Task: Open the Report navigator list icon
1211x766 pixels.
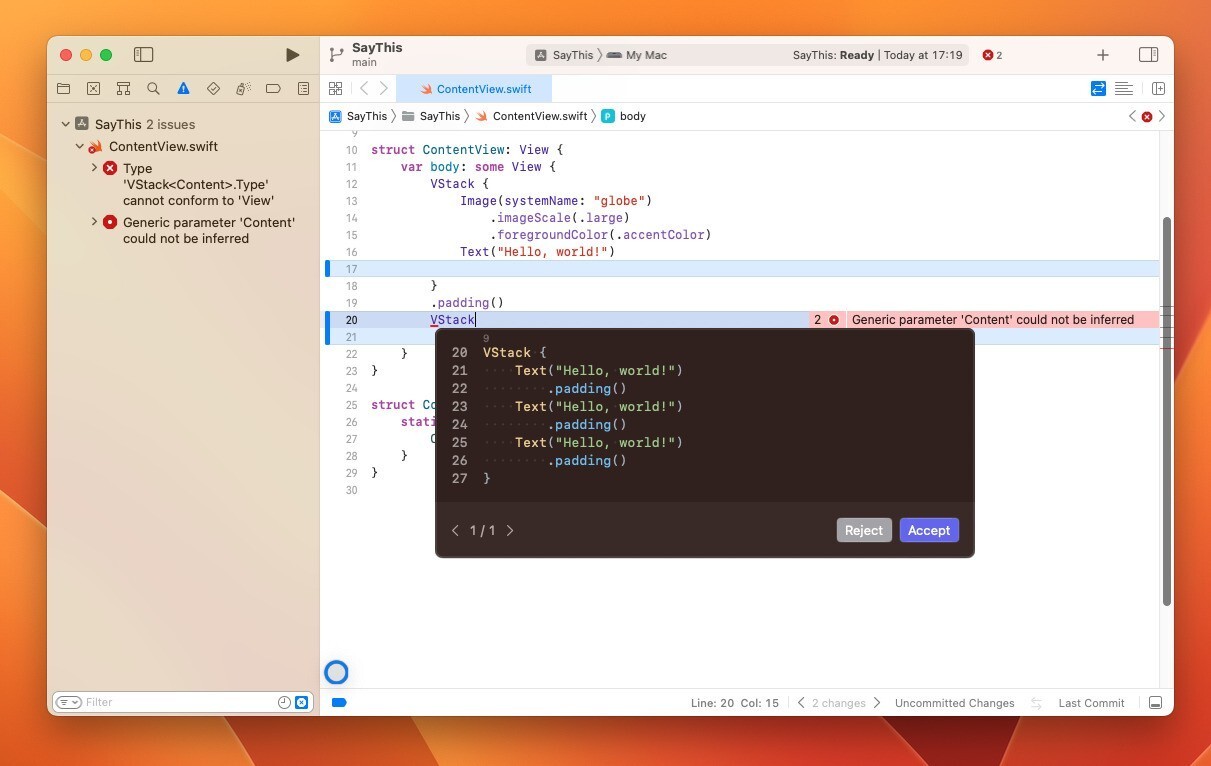Action: point(303,88)
